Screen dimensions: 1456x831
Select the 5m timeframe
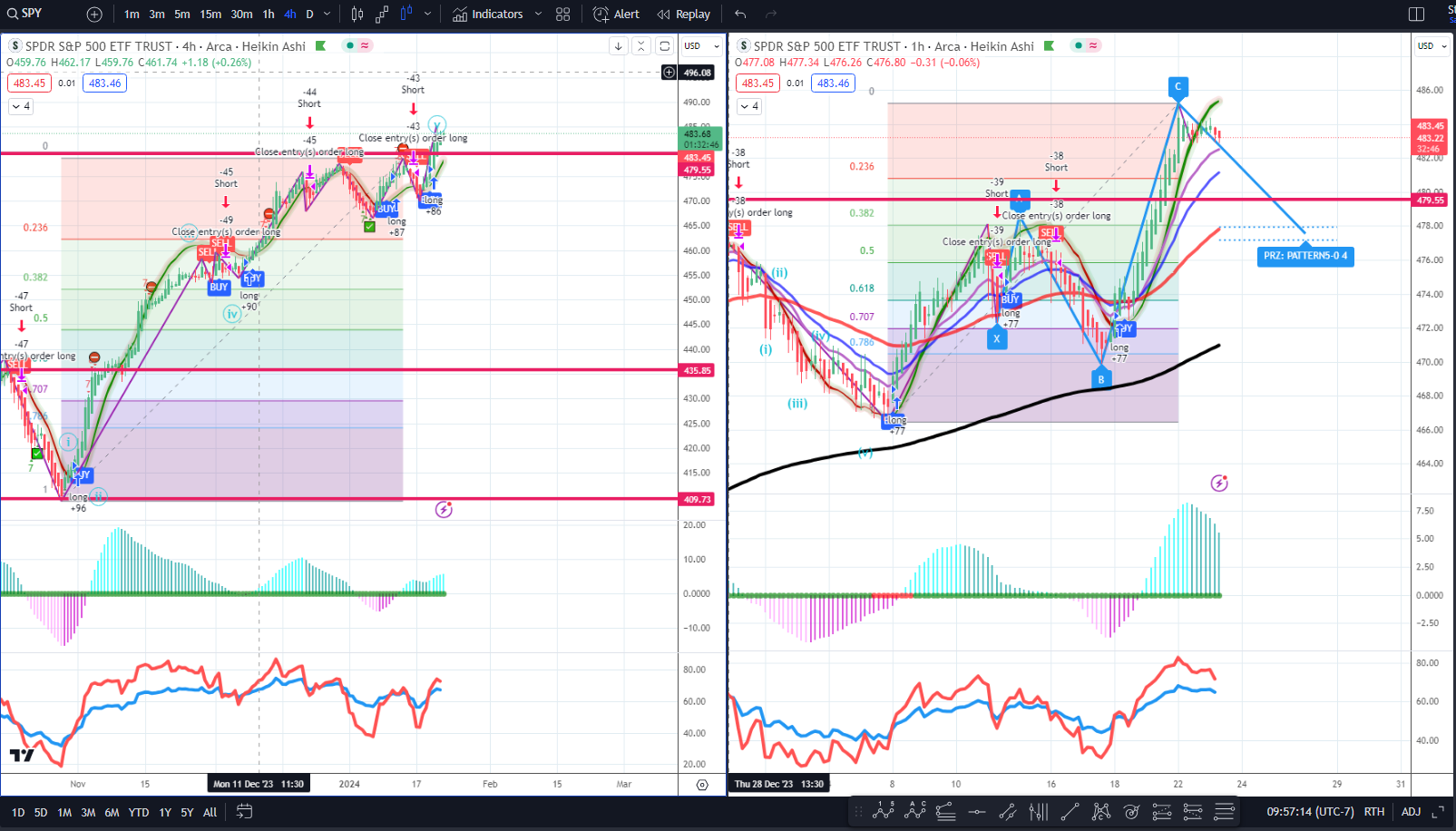pos(182,15)
